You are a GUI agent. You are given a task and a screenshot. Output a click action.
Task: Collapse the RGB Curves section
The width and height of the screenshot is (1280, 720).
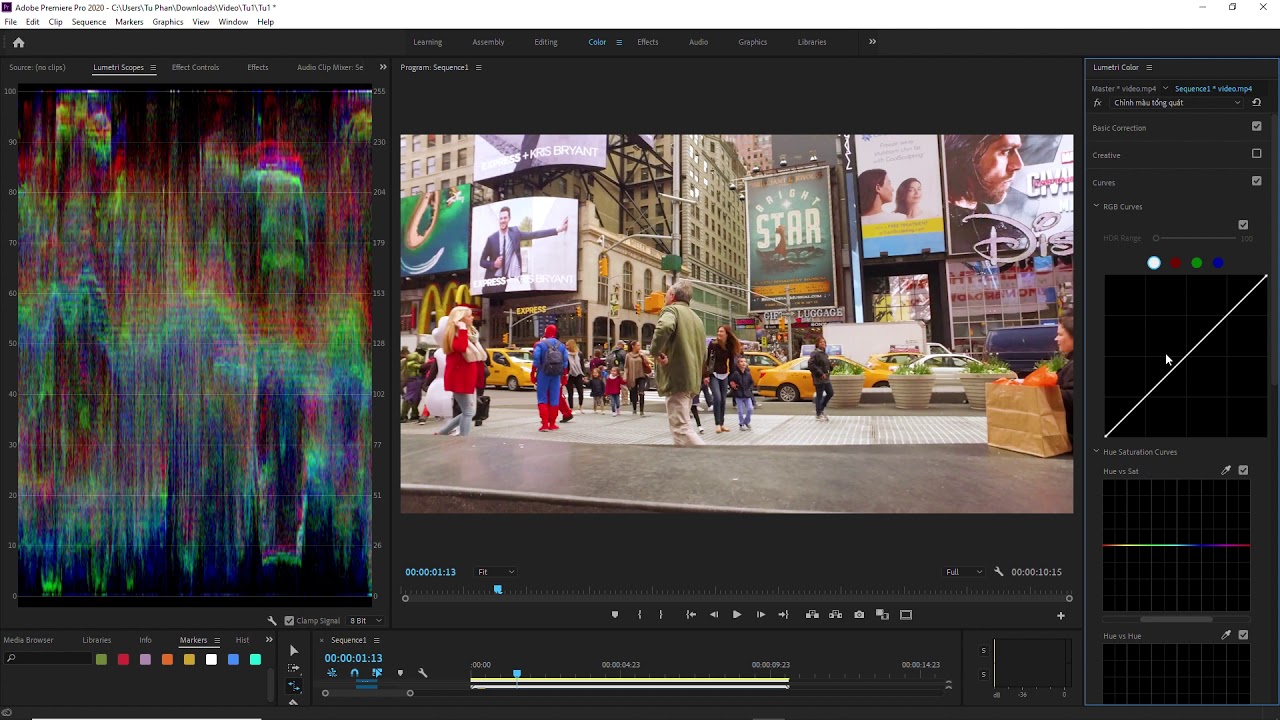tap(1096, 206)
